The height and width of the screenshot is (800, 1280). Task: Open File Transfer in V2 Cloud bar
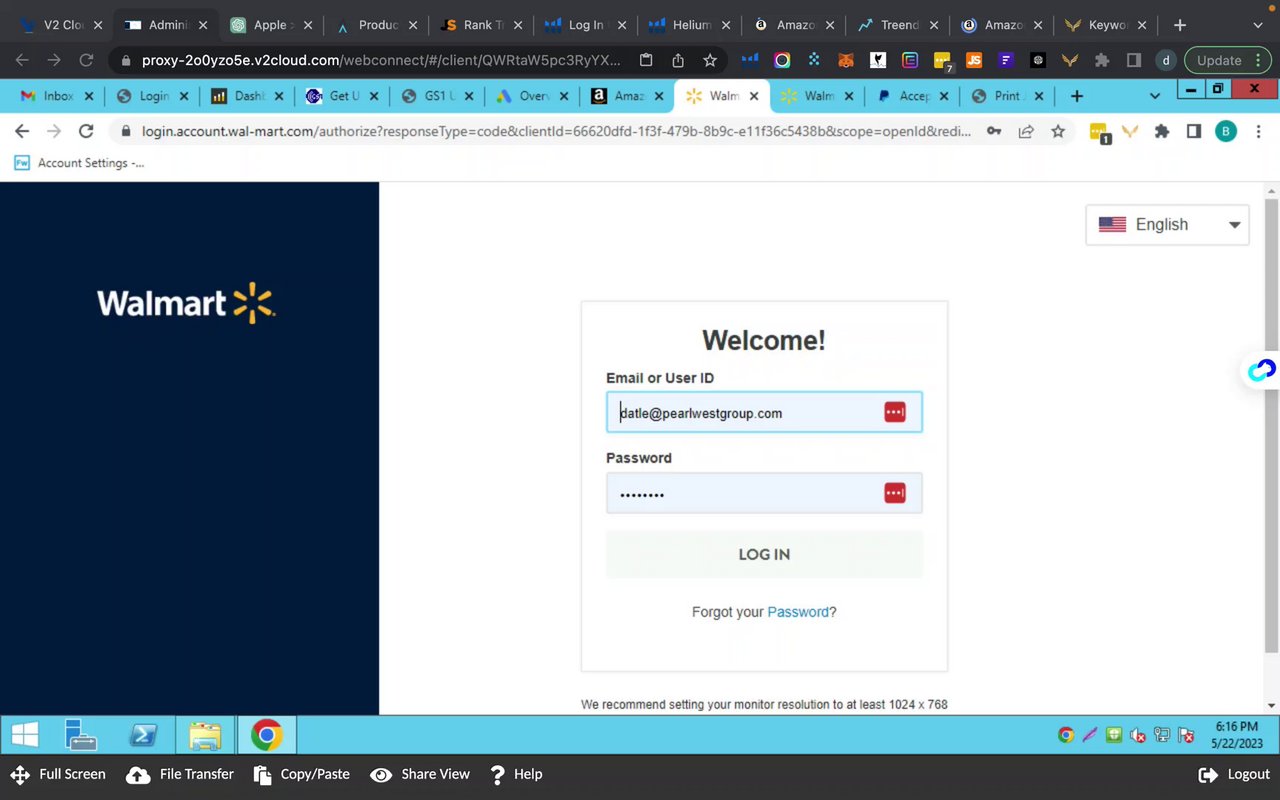(180, 774)
